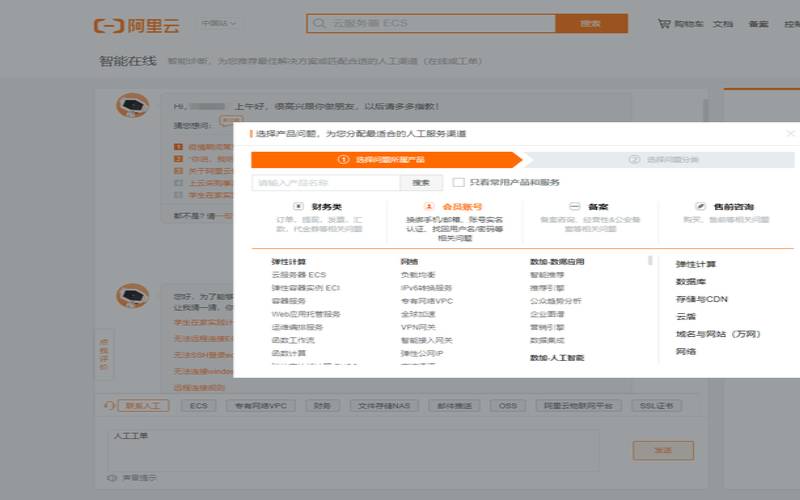Choose IPv6转换服务 product
Viewport: 800px width, 500px height.
coord(426,288)
